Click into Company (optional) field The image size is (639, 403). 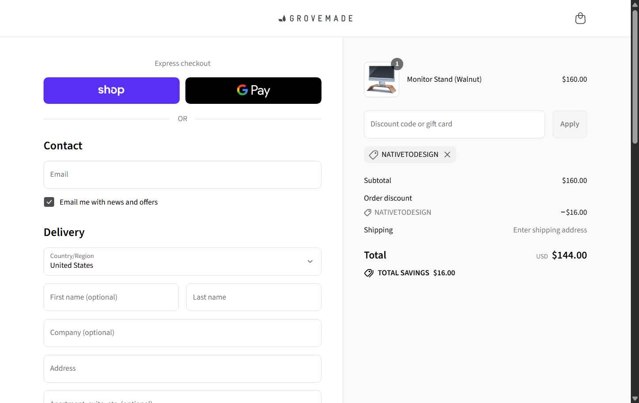[x=182, y=333]
